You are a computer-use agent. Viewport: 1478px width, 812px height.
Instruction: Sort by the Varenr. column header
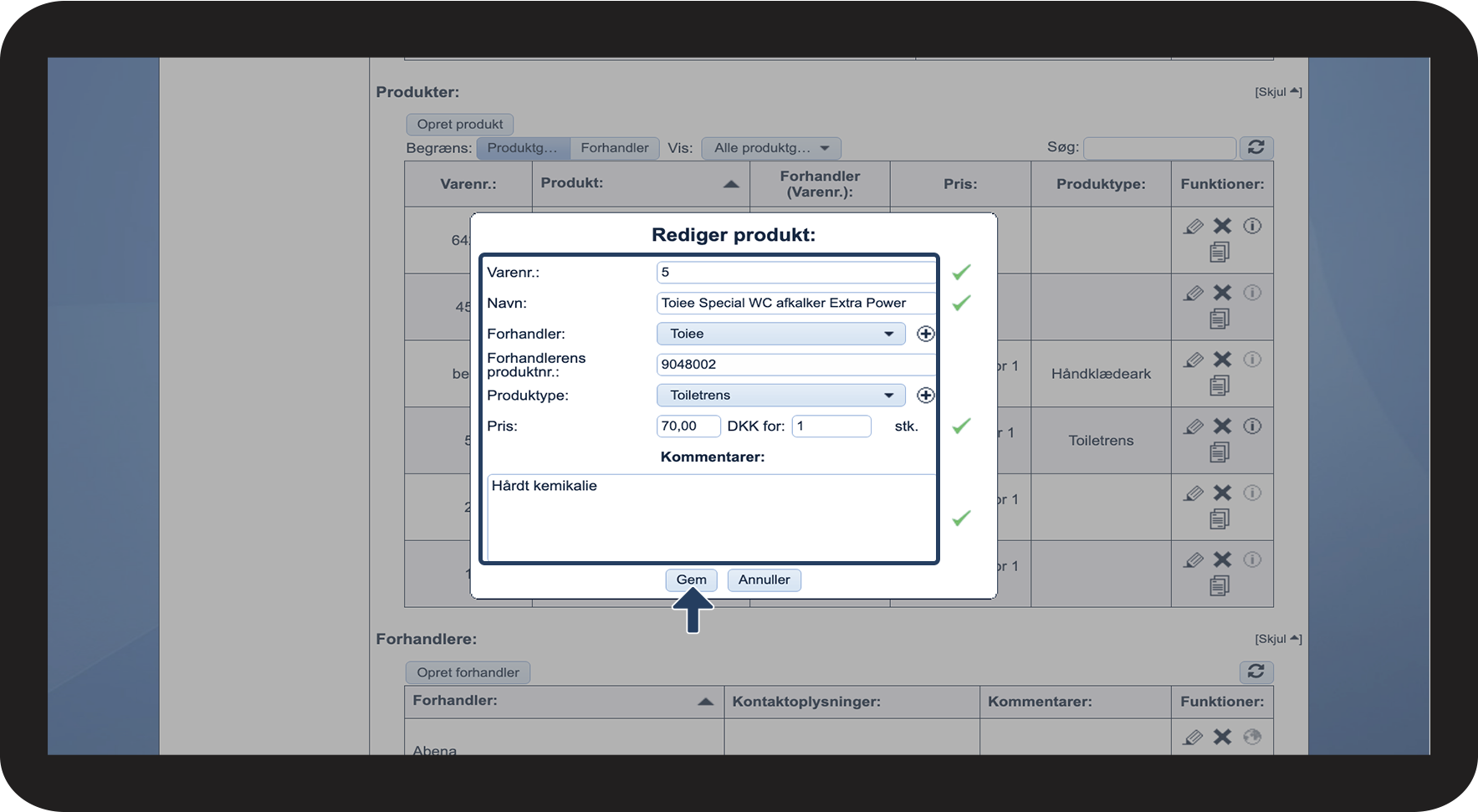tap(468, 184)
